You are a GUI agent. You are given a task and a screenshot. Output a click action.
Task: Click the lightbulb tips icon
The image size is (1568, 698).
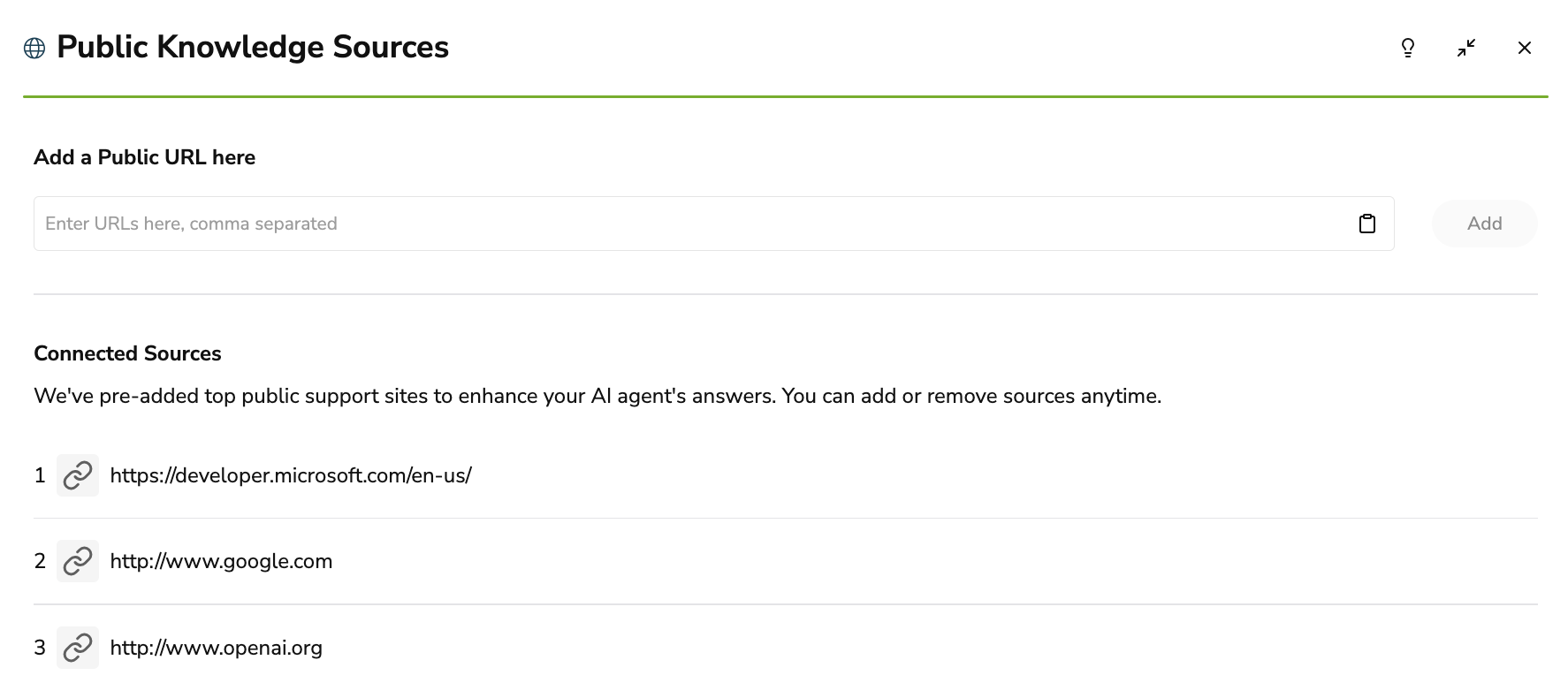[1408, 48]
